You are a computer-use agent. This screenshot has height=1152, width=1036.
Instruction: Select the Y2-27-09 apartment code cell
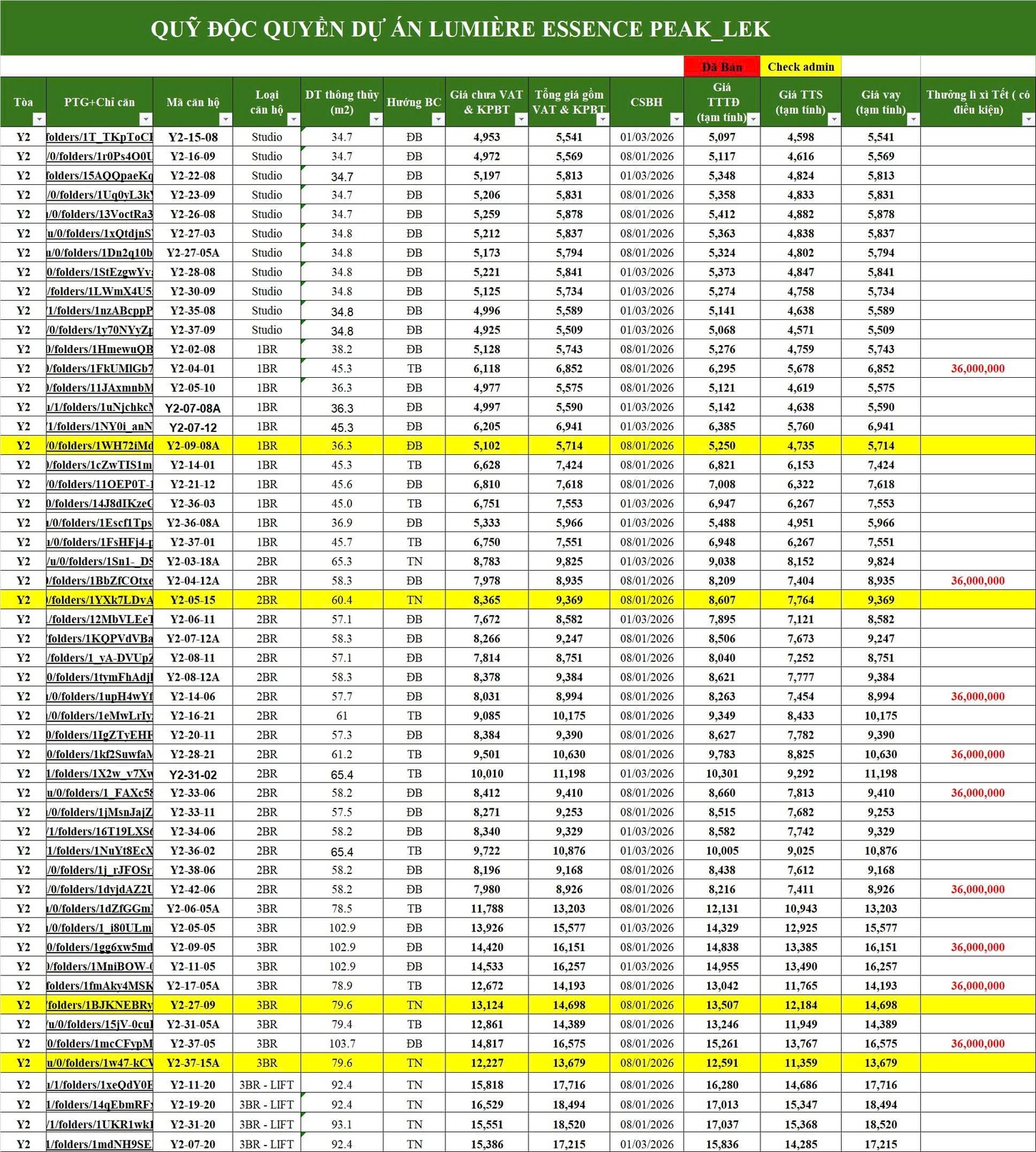click(193, 1005)
